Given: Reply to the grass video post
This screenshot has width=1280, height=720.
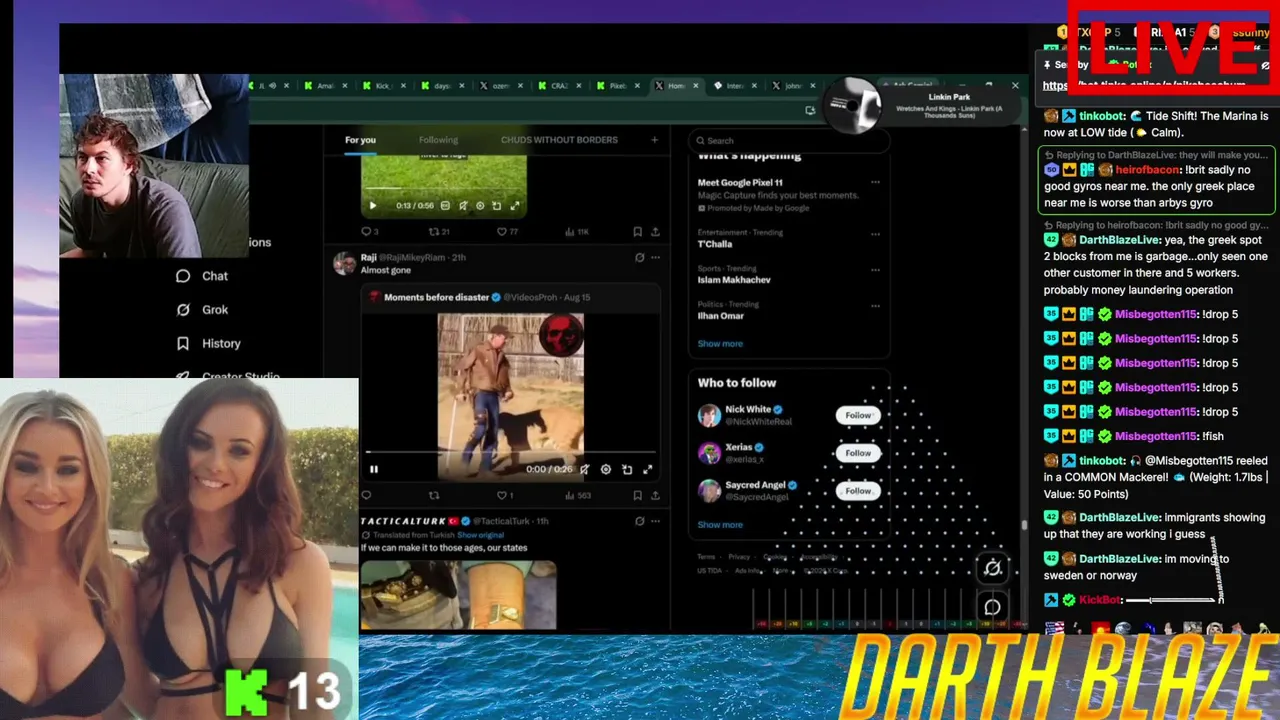Looking at the screenshot, I should [x=369, y=232].
